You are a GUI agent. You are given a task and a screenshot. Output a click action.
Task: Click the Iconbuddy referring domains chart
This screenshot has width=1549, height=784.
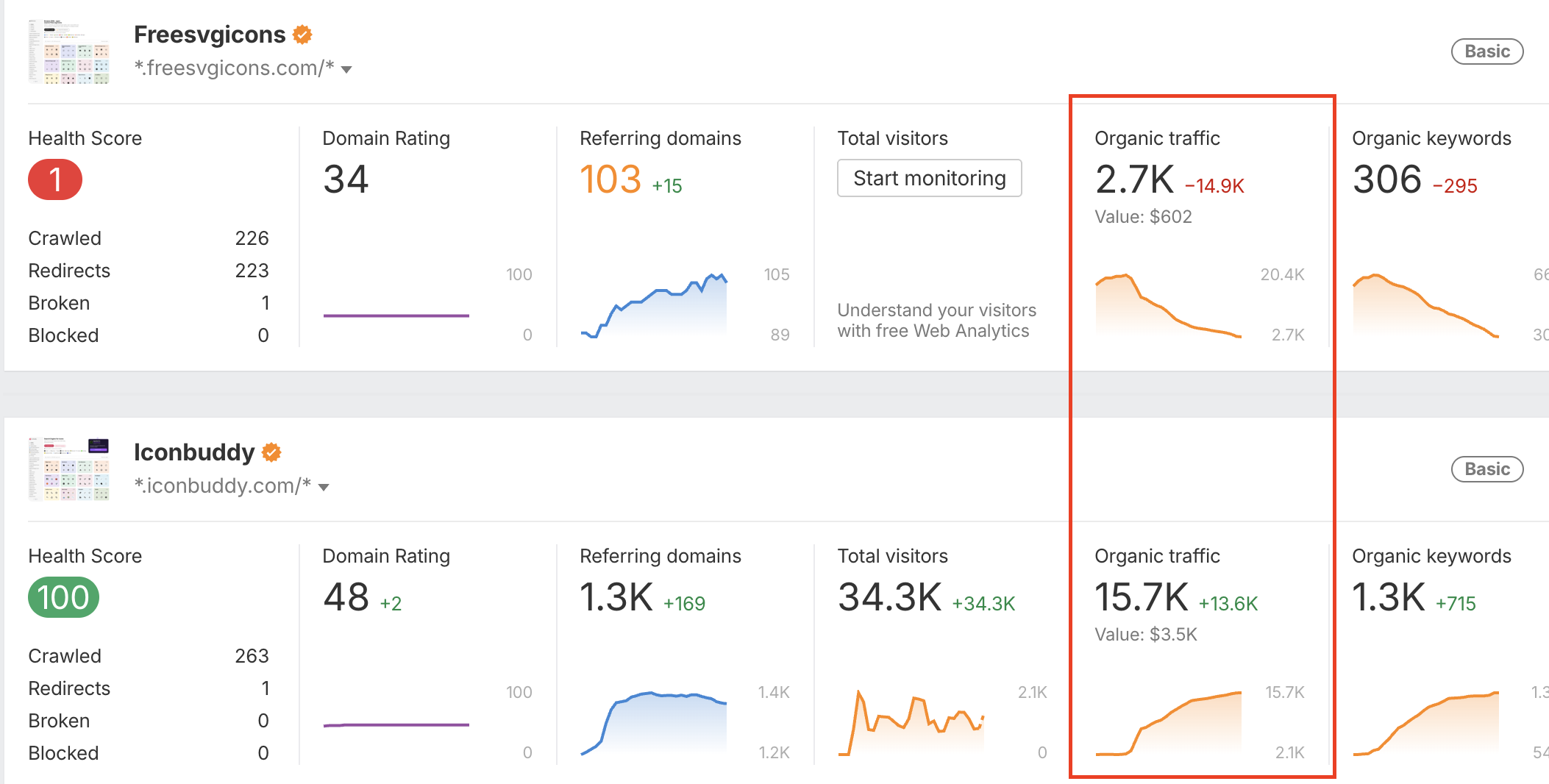pos(654,723)
